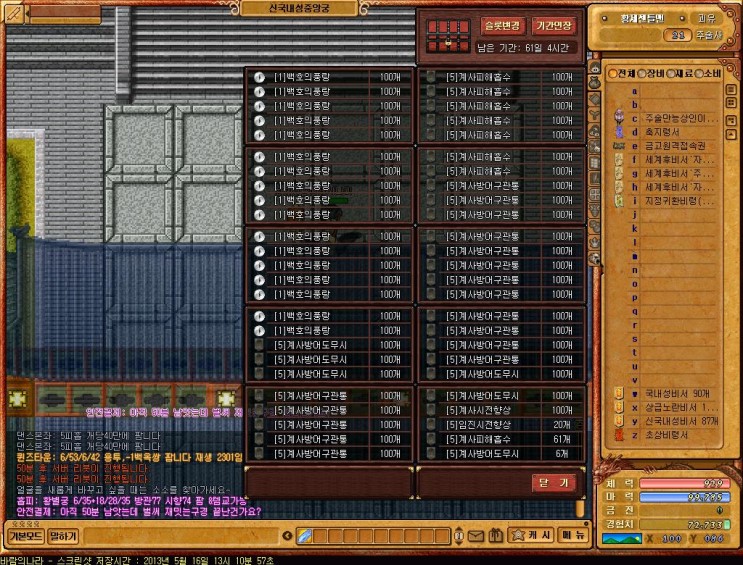Image resolution: width=743 pixels, height=565 pixels.
Task: Click the 지정귀환비령 item icon in slot i
Action: pos(618,200)
